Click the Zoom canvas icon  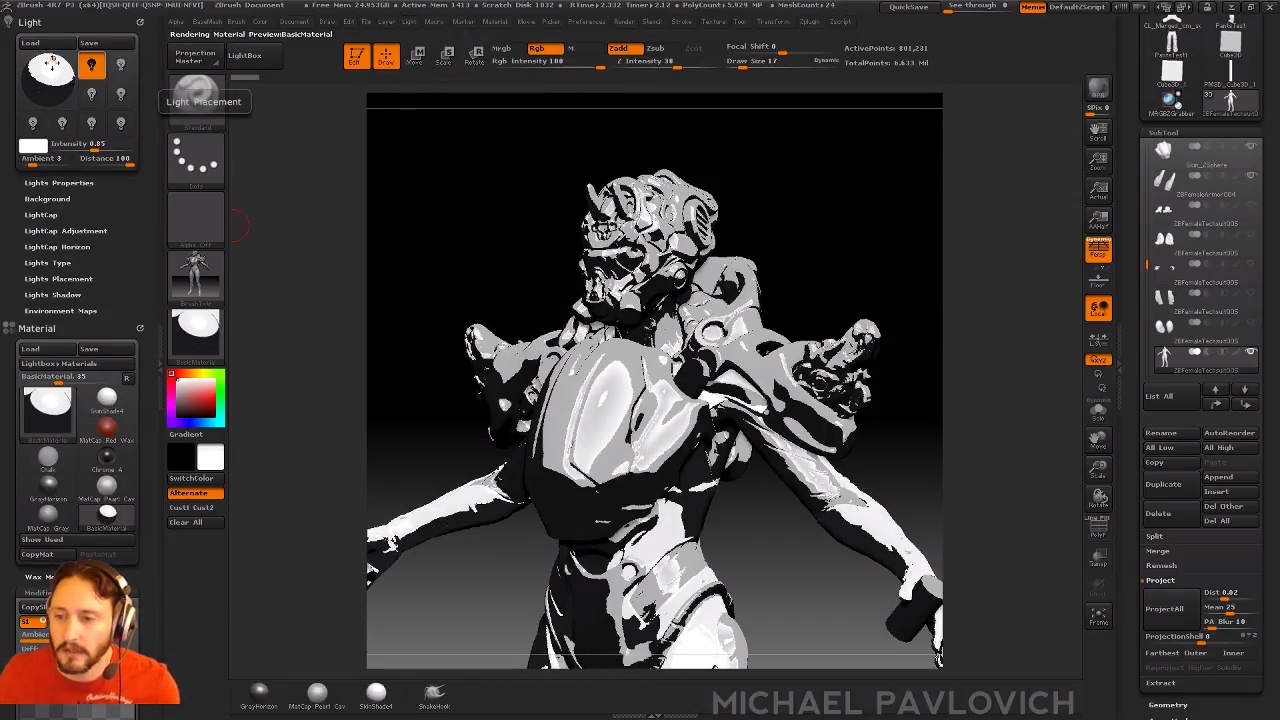(x=1098, y=162)
